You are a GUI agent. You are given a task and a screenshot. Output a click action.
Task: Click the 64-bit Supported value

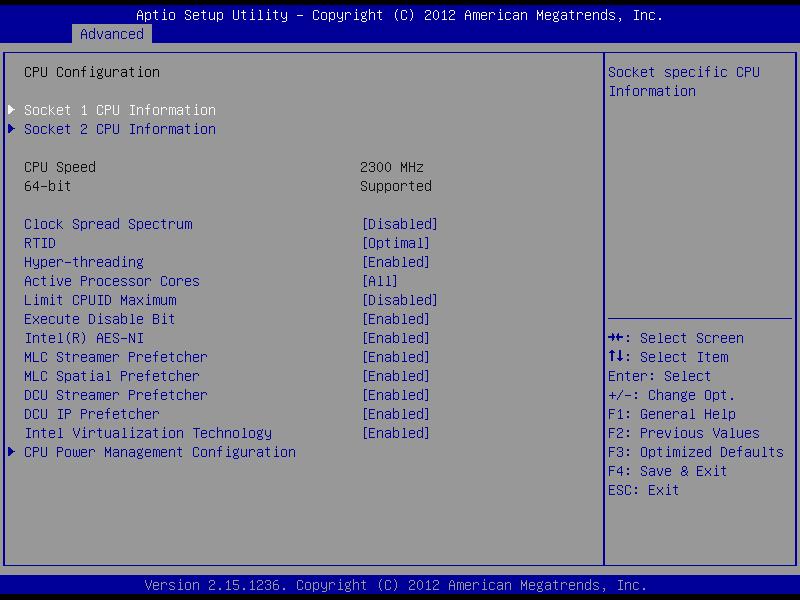[x=396, y=186]
